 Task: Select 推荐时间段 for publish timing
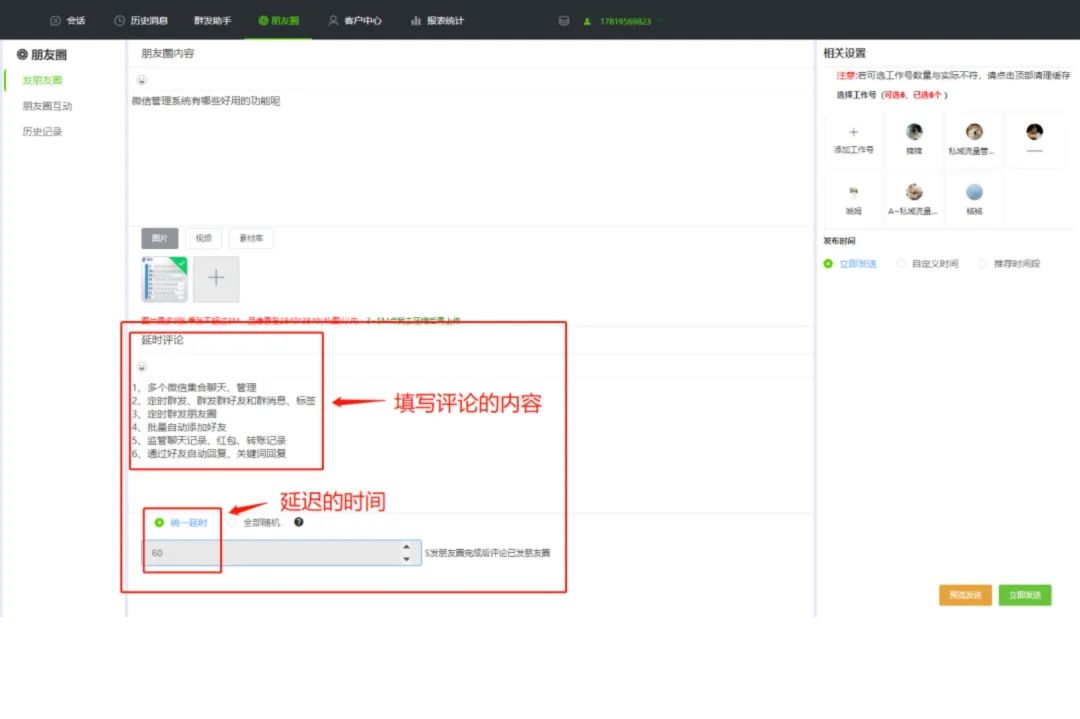coord(983,263)
